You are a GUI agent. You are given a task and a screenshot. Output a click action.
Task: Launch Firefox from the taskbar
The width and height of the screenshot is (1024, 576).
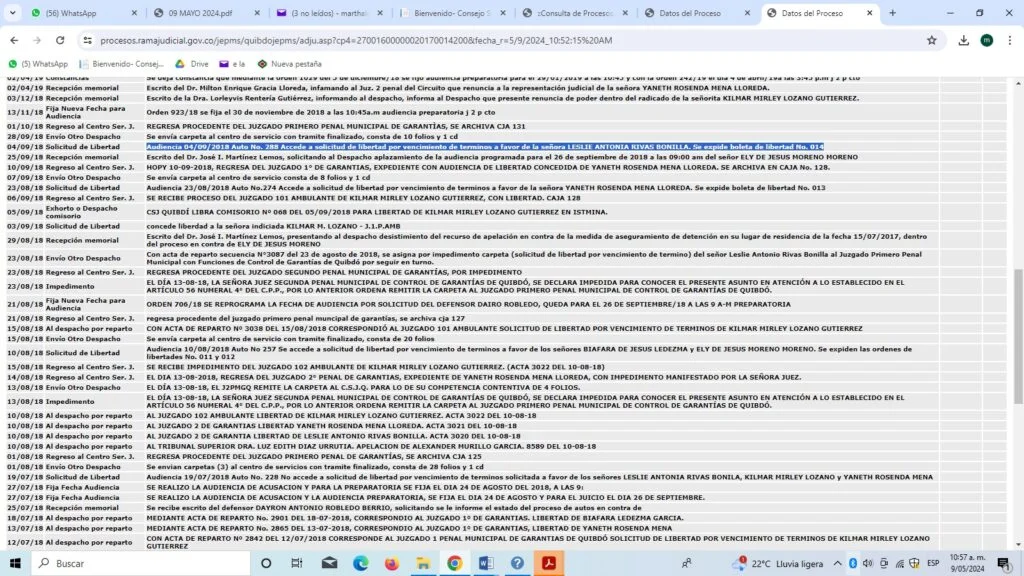click(x=391, y=563)
